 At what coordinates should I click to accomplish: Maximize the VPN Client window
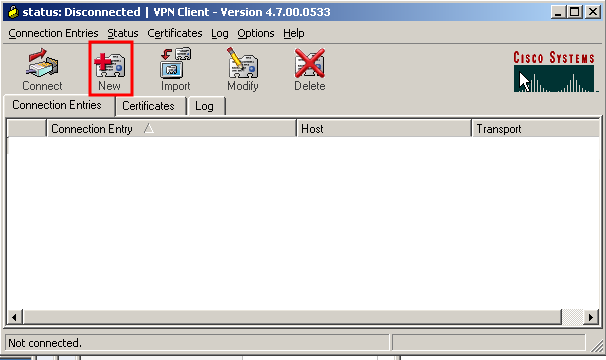(574, 12)
